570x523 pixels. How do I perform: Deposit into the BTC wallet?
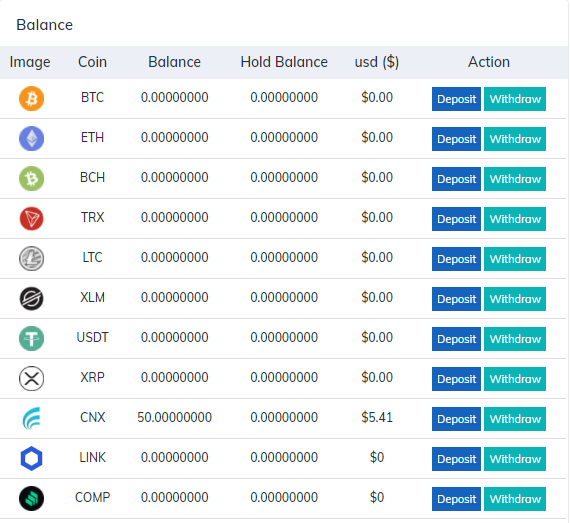point(456,99)
